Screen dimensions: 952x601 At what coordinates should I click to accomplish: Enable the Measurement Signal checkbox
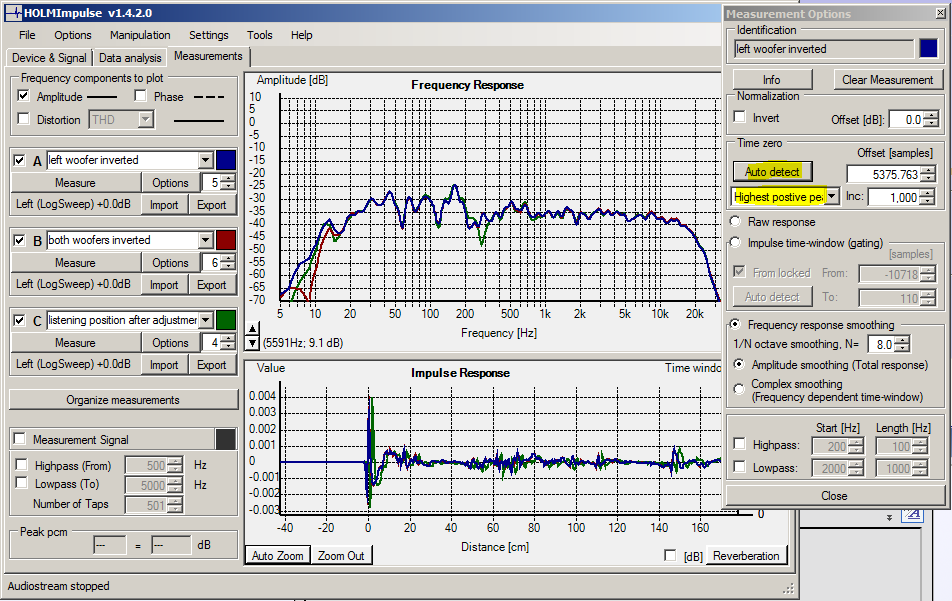19,438
